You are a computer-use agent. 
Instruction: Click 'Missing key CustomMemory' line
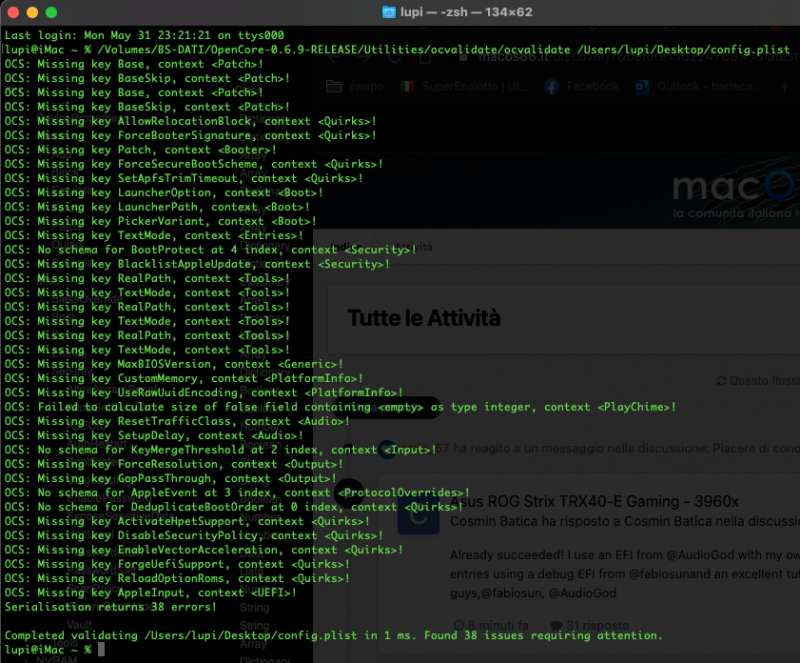(184, 378)
